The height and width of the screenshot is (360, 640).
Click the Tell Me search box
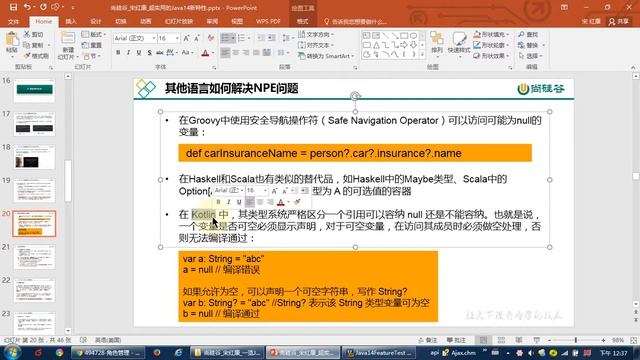pyautogui.click(x=355, y=21)
